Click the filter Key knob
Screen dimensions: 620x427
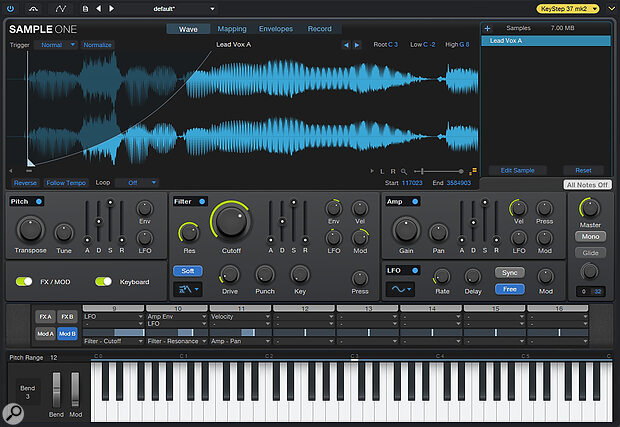[300, 275]
